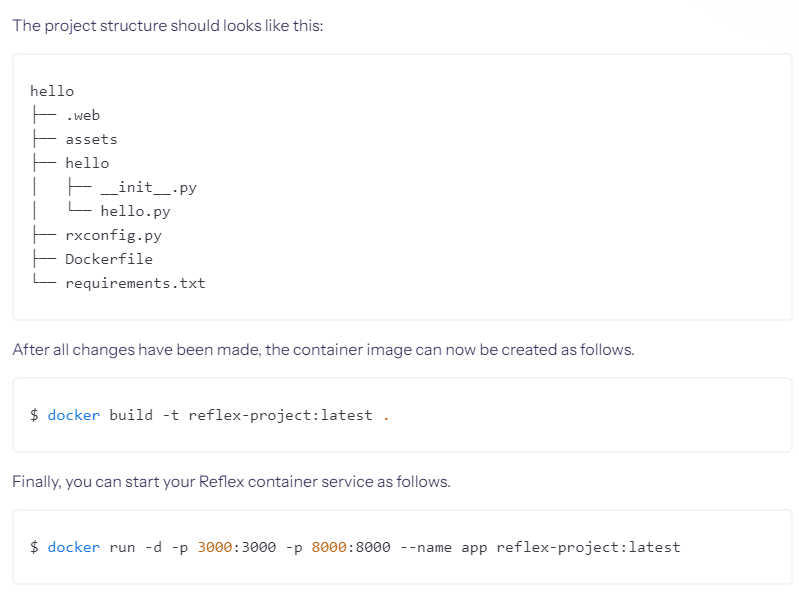The width and height of the screenshot is (799, 595).
Task: Click the "project structure should looks like" sentence
Action: point(167,25)
